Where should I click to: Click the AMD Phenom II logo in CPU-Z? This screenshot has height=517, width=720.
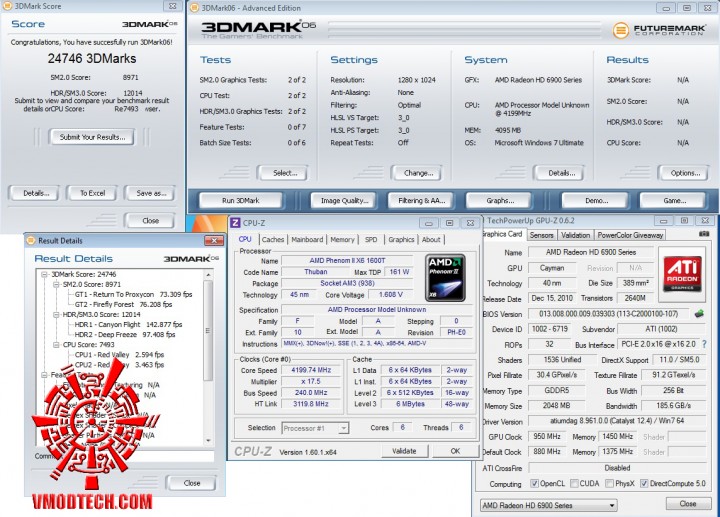(x=445, y=277)
